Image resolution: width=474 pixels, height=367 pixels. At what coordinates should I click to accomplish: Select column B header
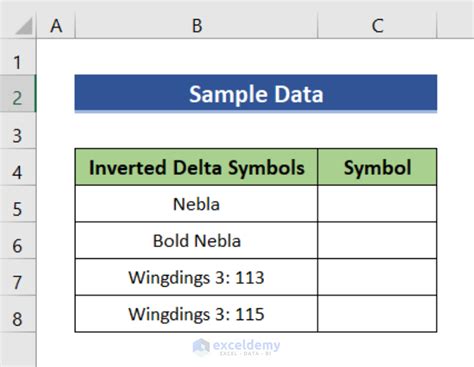(x=197, y=26)
